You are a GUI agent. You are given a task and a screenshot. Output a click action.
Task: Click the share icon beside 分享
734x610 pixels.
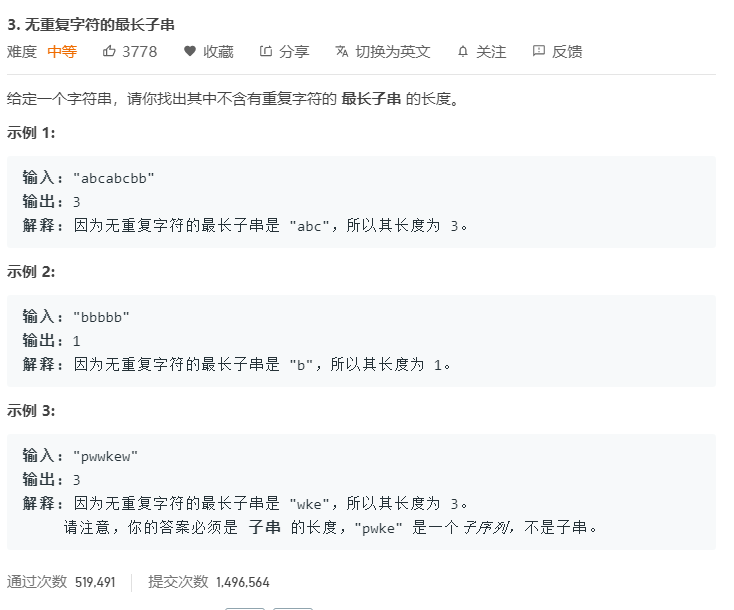[266, 51]
